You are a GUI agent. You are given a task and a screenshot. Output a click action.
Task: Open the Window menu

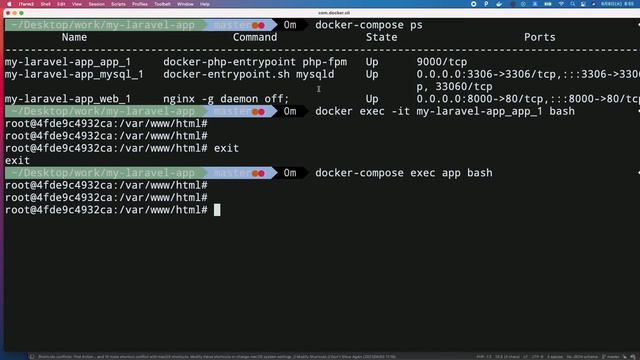tap(185, 4)
